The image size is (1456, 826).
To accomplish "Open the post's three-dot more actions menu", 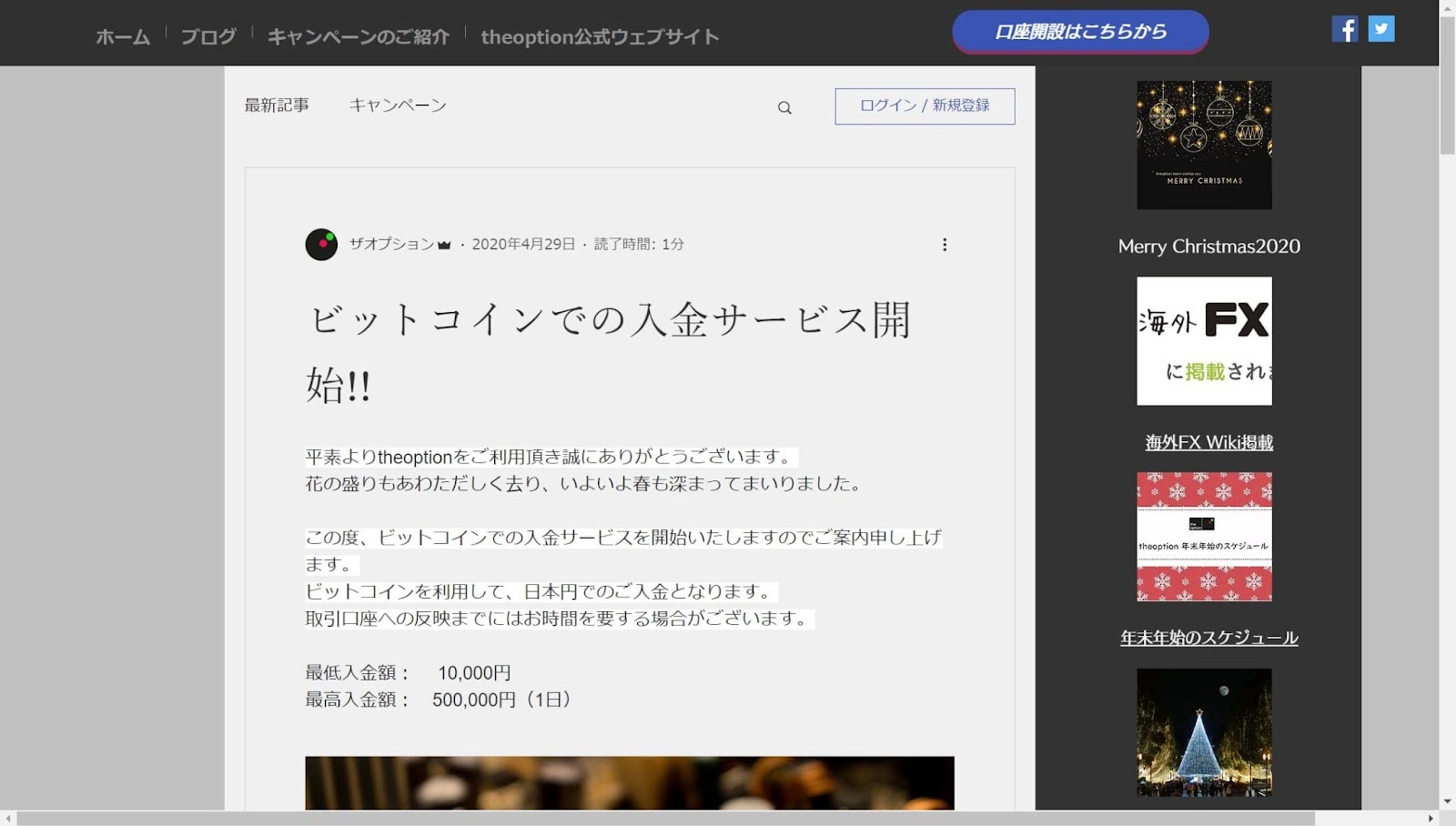I will pos(945,245).
